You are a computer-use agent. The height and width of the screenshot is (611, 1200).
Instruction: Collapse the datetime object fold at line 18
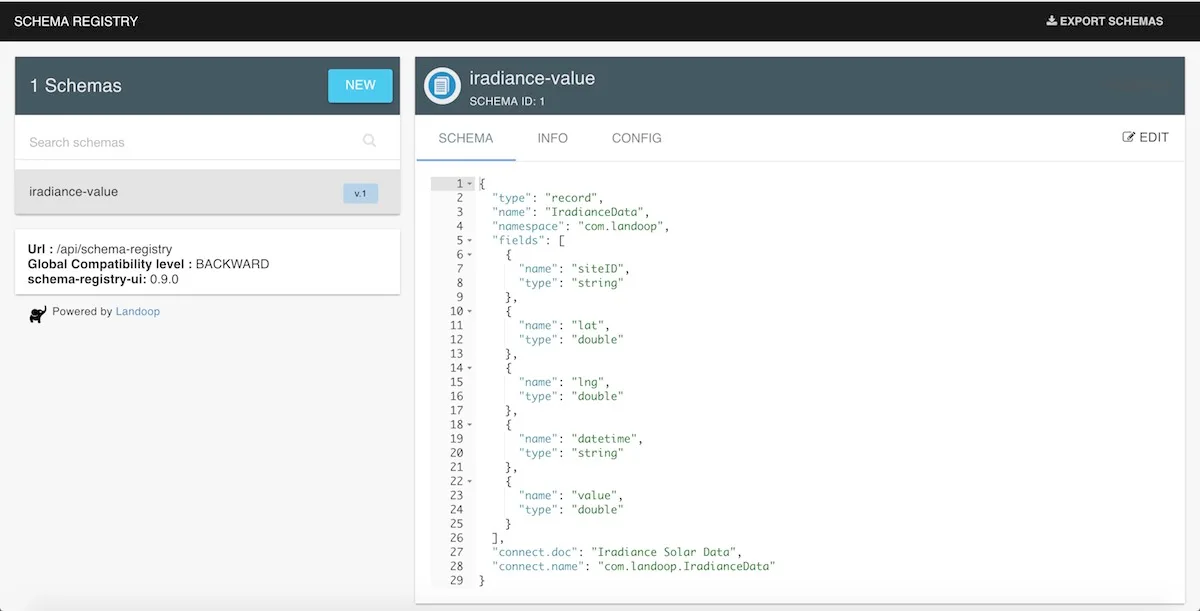coord(471,425)
